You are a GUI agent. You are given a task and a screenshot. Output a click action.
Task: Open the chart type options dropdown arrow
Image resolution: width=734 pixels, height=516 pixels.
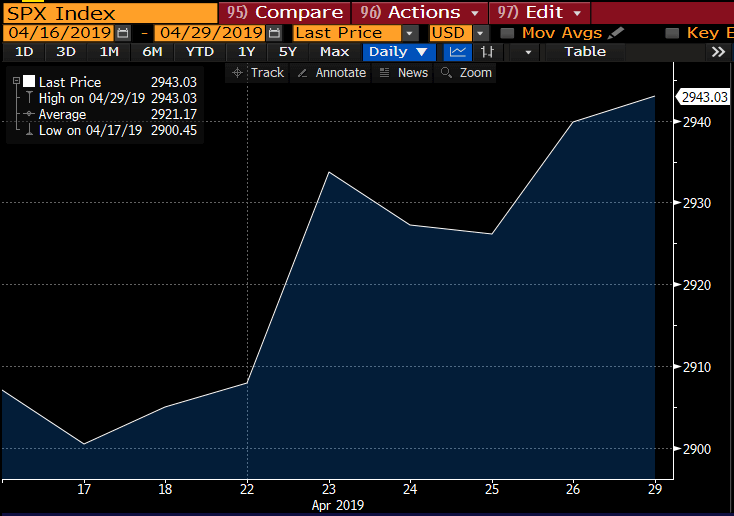point(528,52)
